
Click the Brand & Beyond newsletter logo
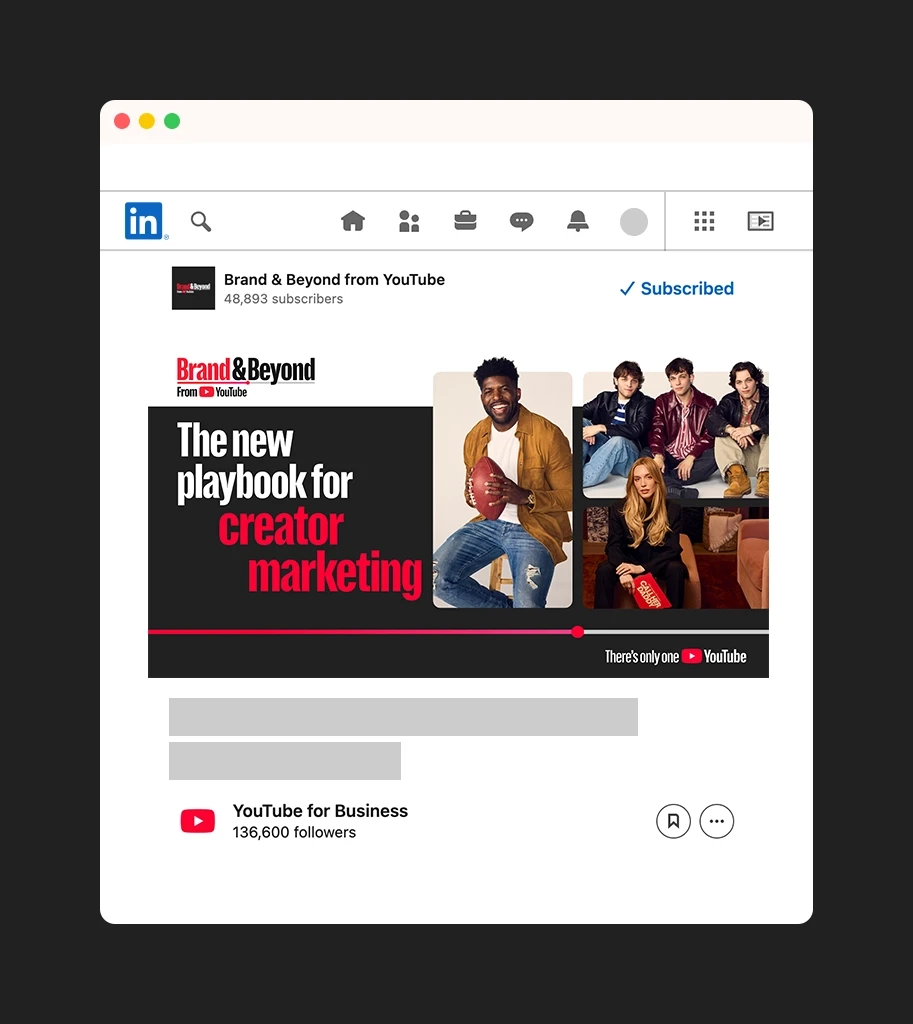tap(193, 288)
